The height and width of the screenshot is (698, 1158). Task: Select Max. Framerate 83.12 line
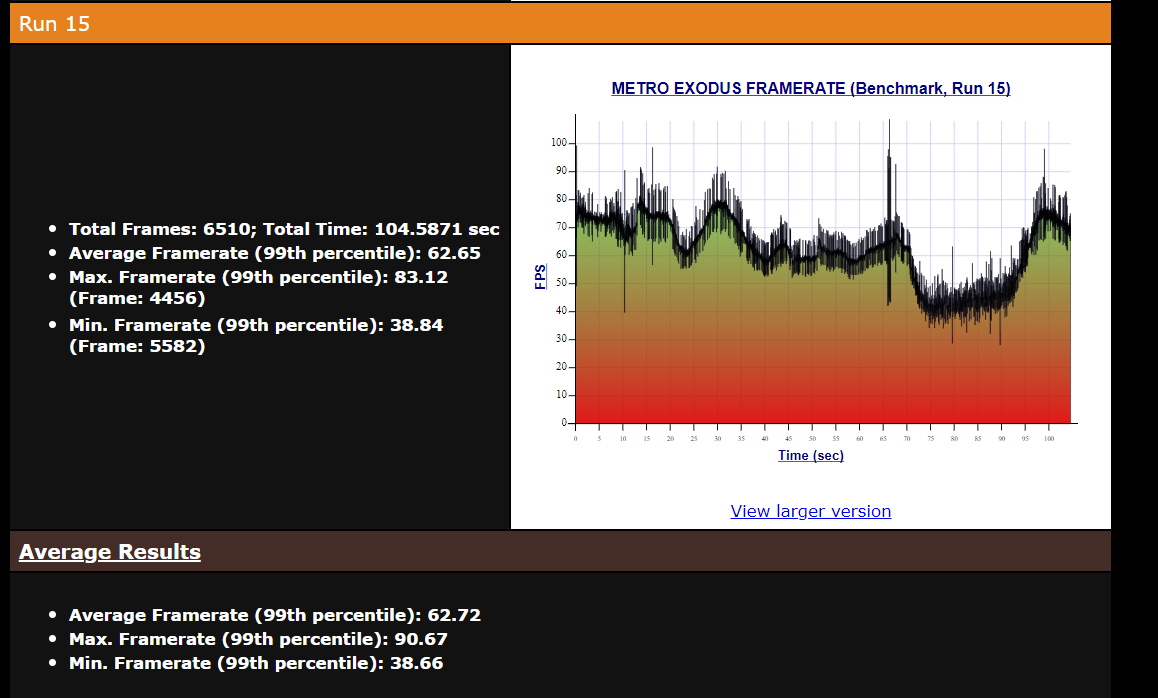click(258, 277)
